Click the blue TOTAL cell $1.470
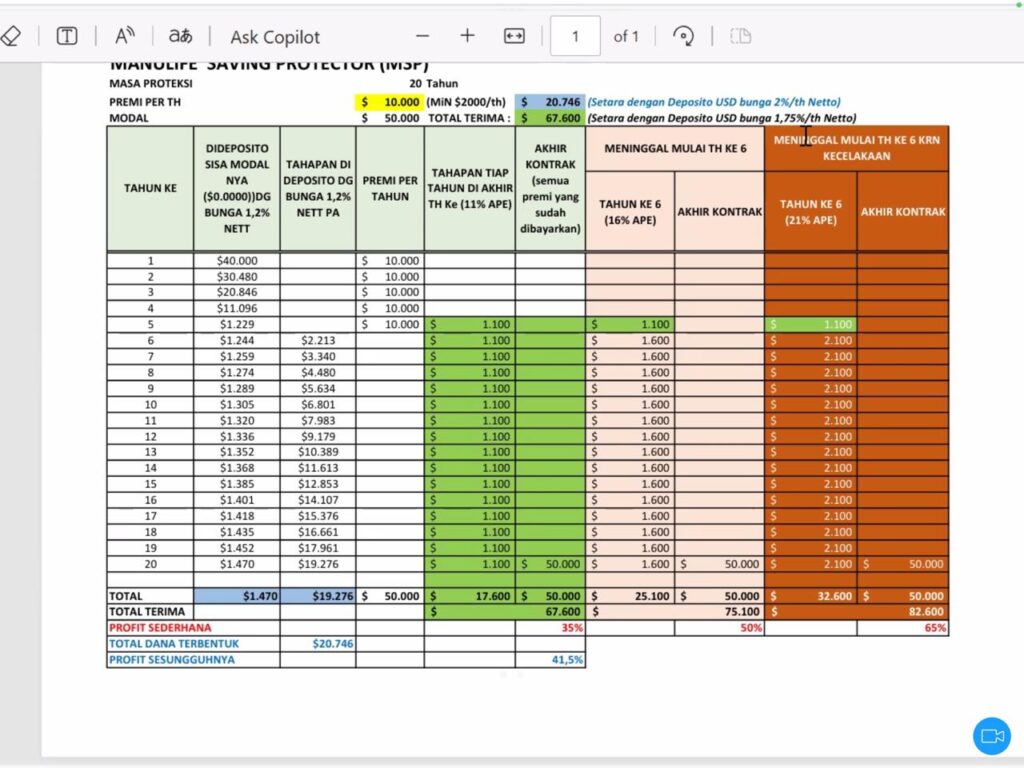 (x=237, y=596)
